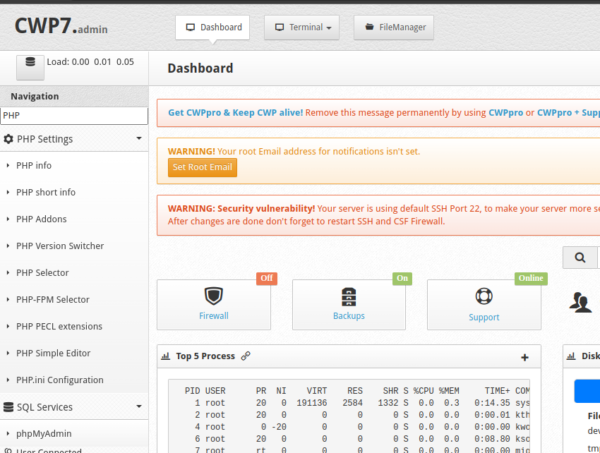
Task: Follow the Get CWPpro & Keep CWP alive link
Action: click(x=235, y=112)
